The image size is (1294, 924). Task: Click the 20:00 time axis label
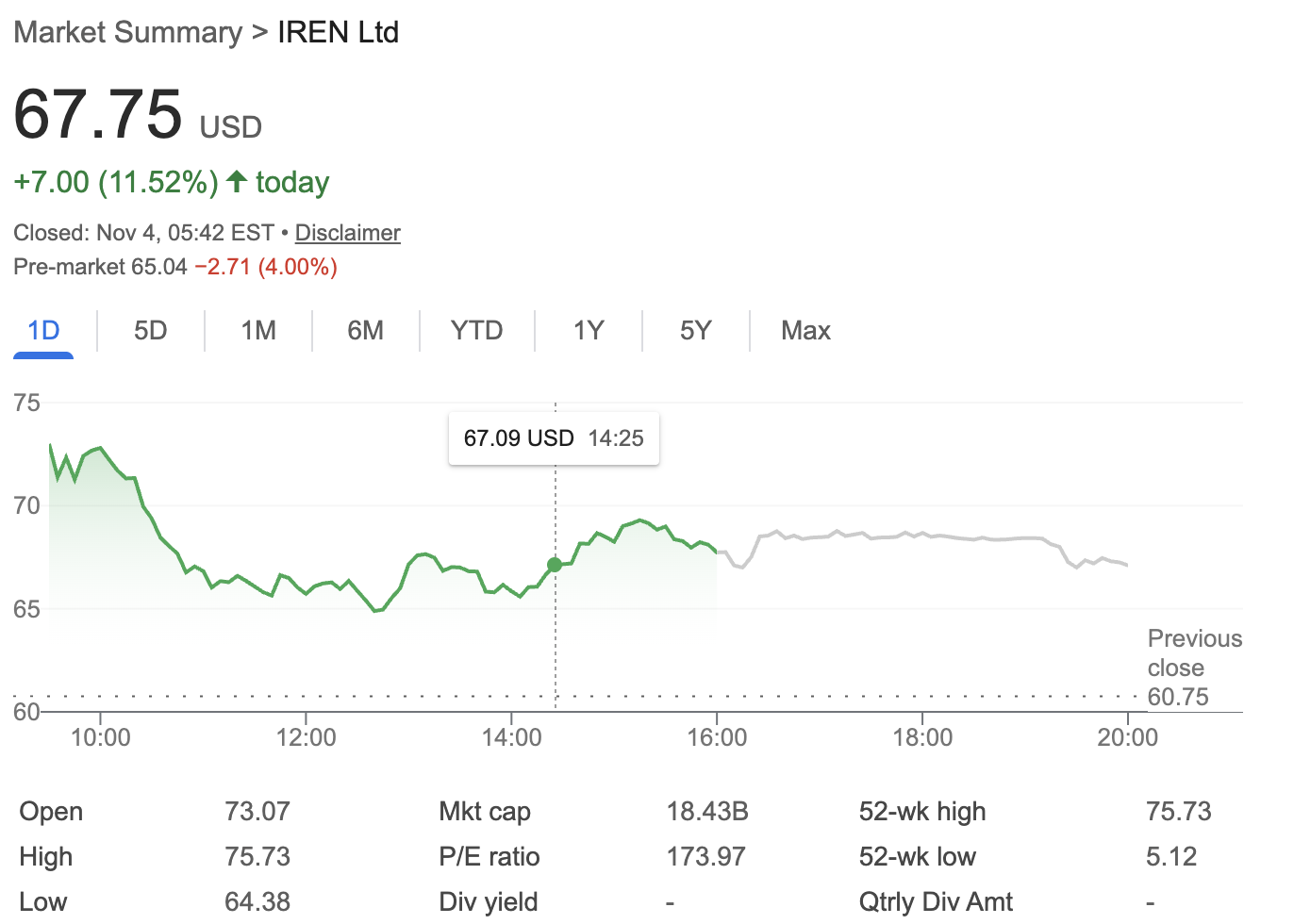tap(1128, 737)
